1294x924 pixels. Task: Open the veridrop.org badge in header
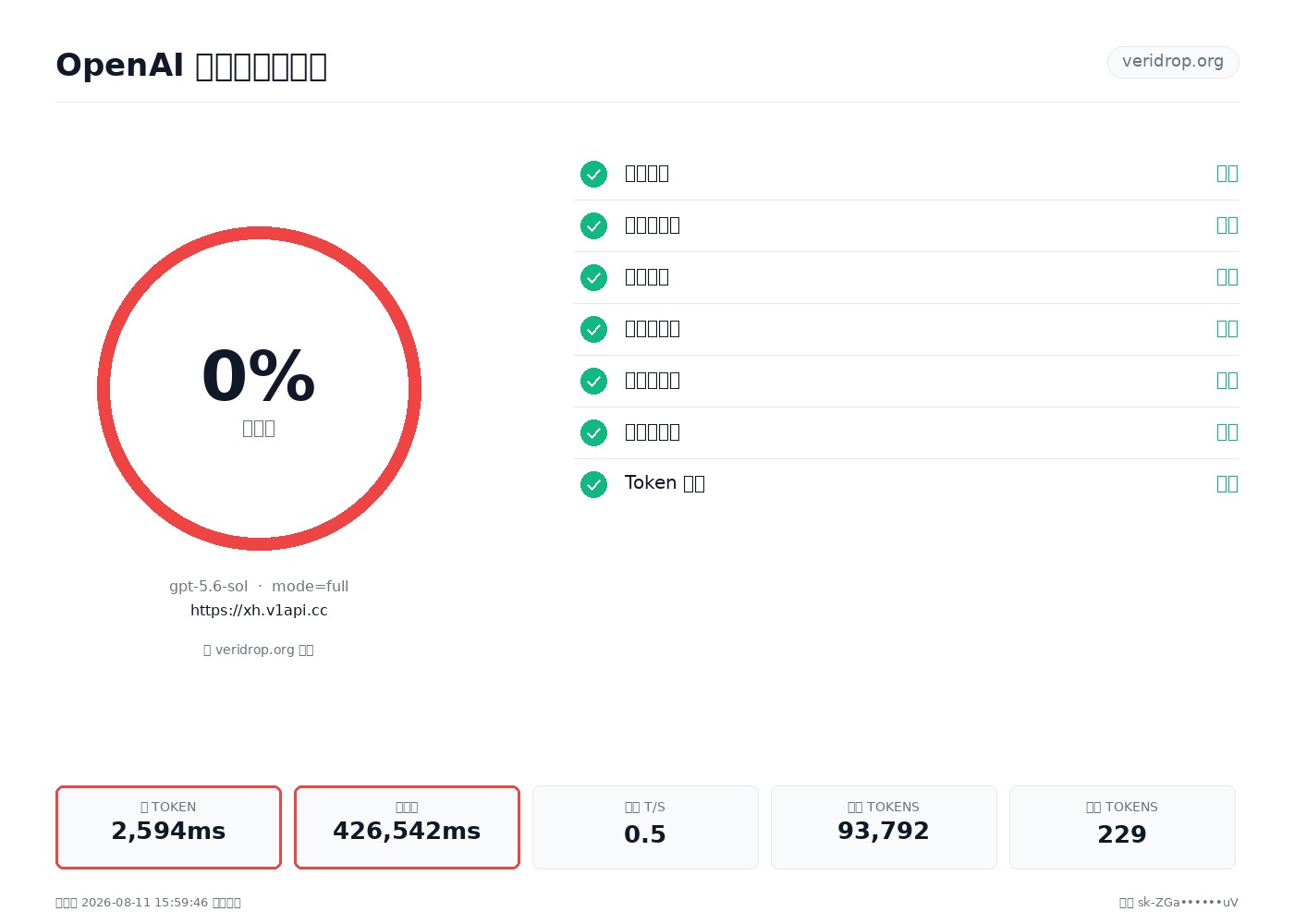click(1173, 62)
